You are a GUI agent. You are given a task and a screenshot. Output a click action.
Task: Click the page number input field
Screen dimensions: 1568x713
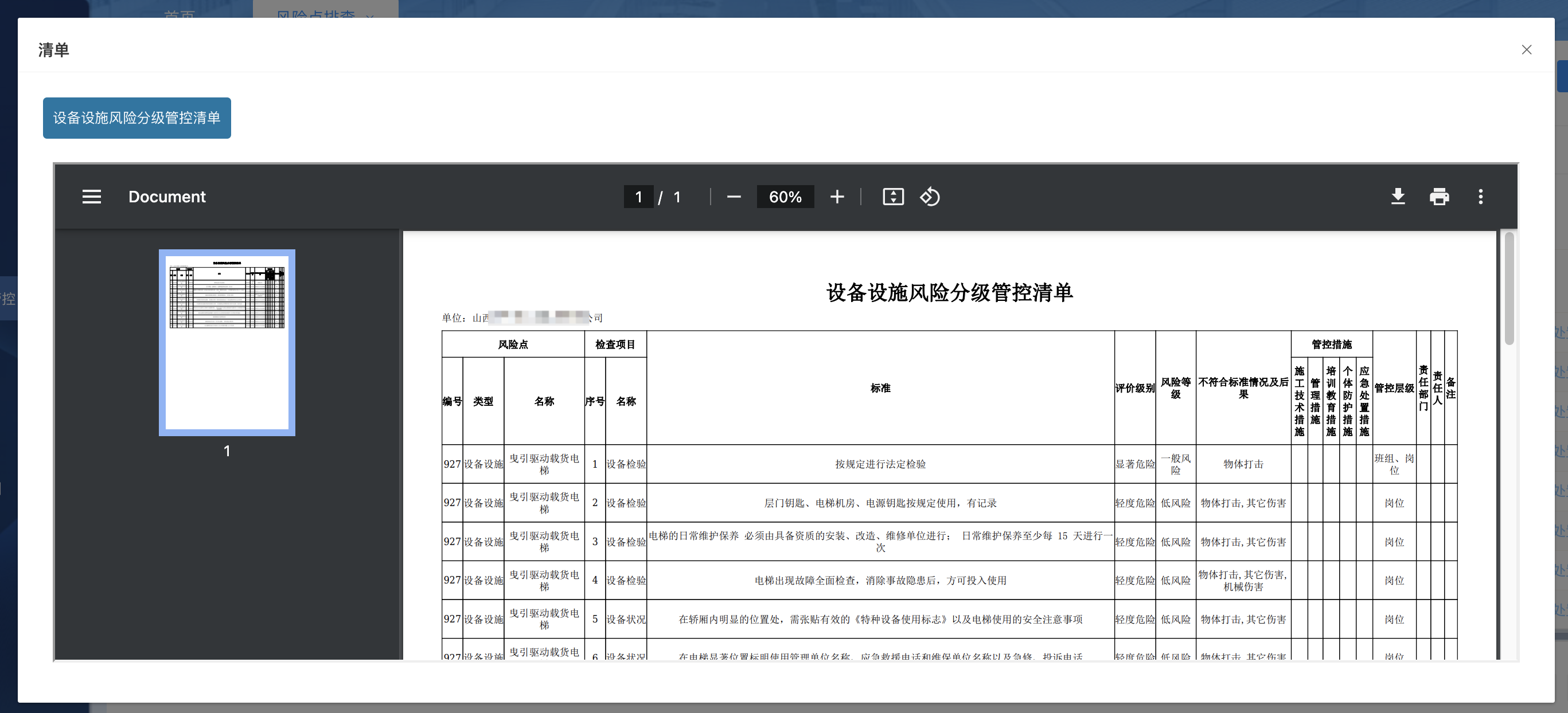coord(638,197)
